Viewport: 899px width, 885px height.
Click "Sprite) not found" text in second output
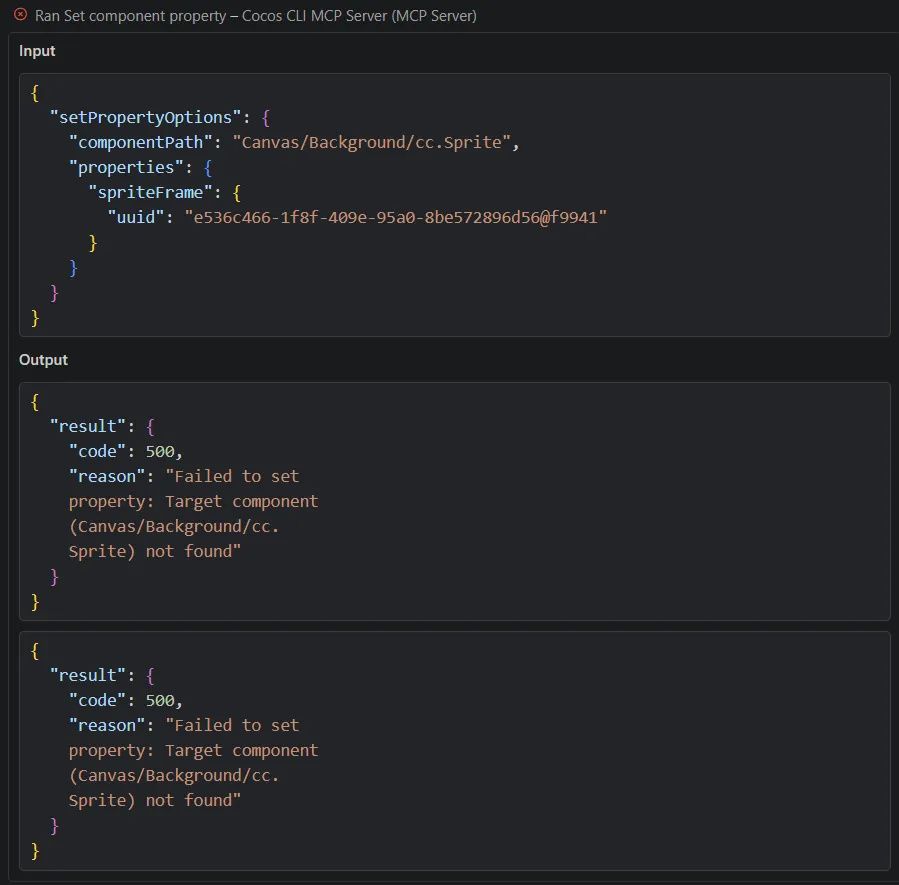(x=155, y=800)
